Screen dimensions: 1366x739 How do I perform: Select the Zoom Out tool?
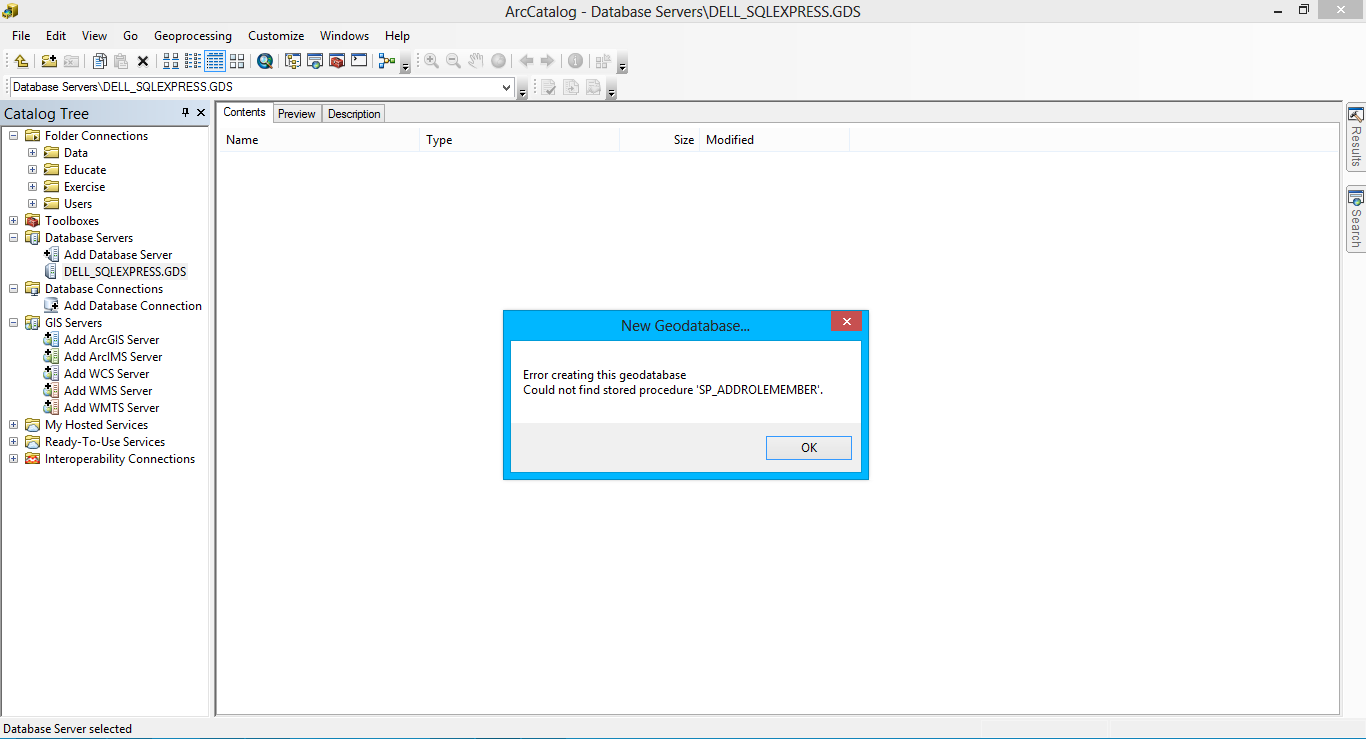point(453,61)
